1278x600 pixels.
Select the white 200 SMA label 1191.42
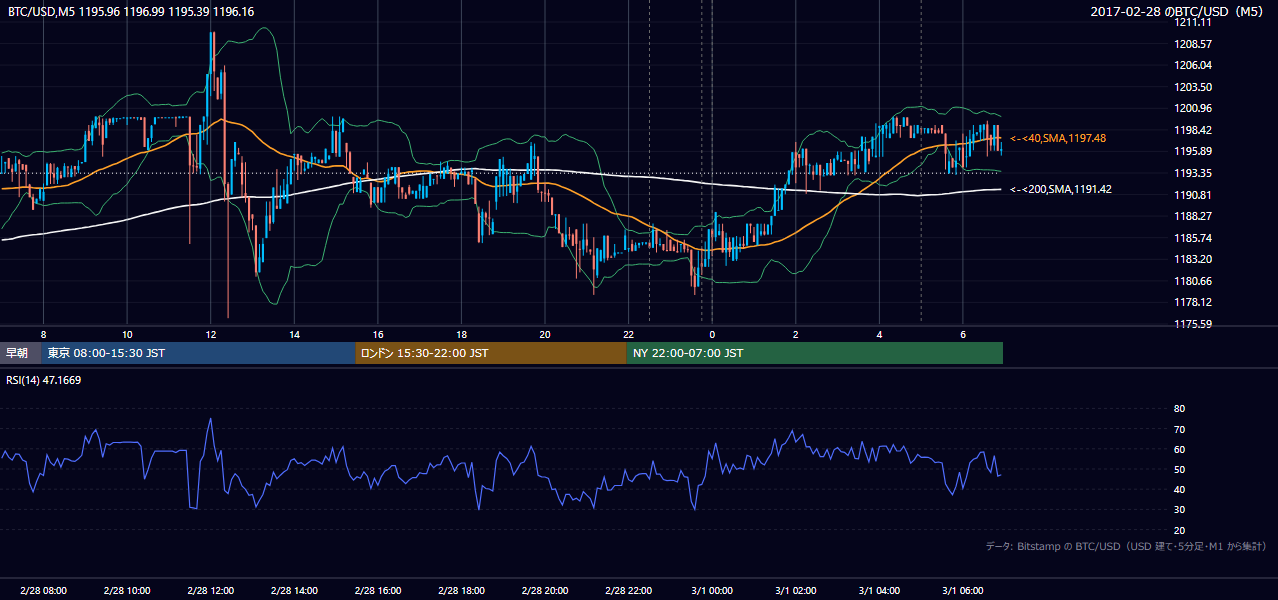click(1061, 189)
